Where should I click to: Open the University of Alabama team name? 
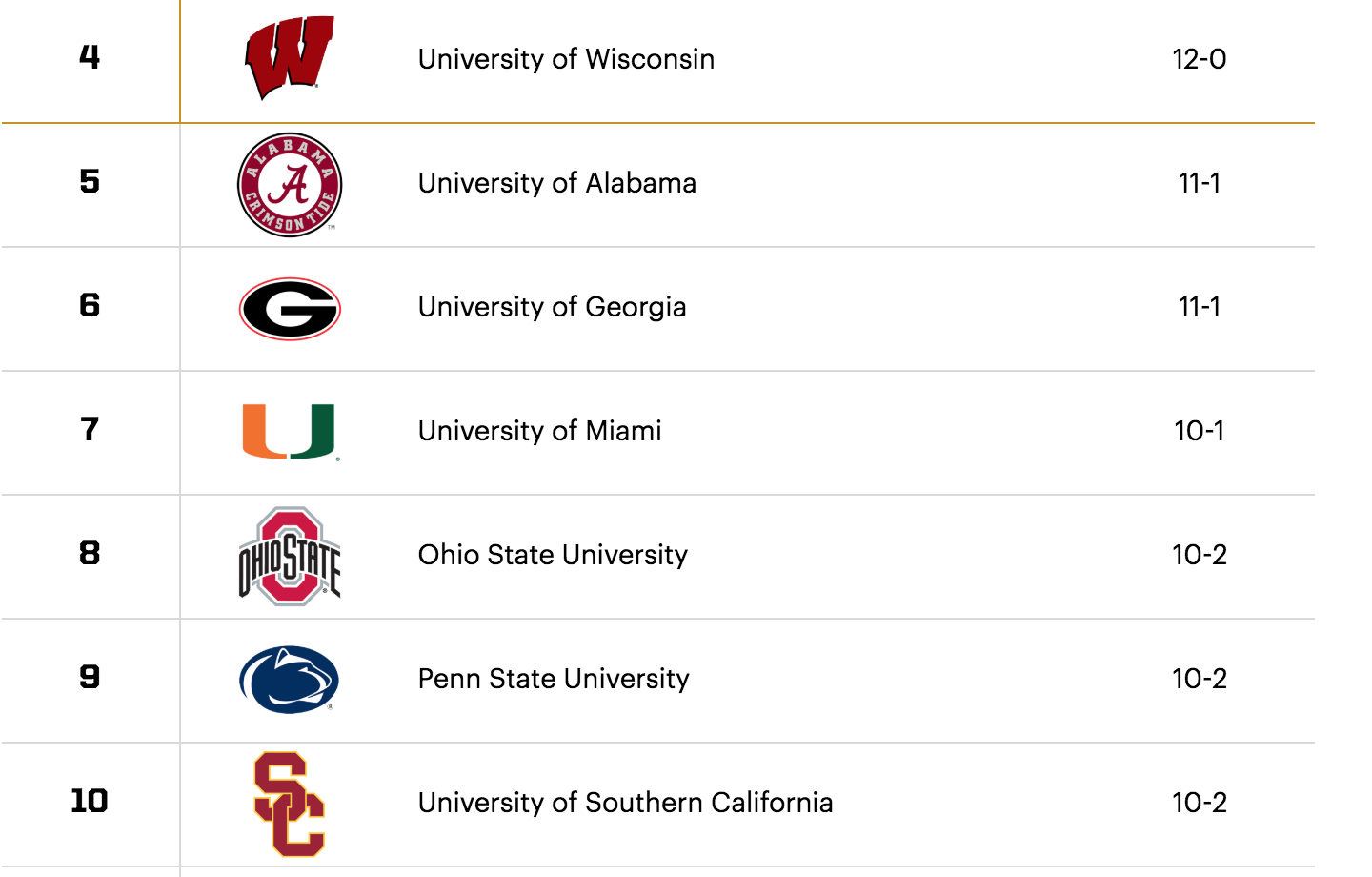tap(557, 183)
